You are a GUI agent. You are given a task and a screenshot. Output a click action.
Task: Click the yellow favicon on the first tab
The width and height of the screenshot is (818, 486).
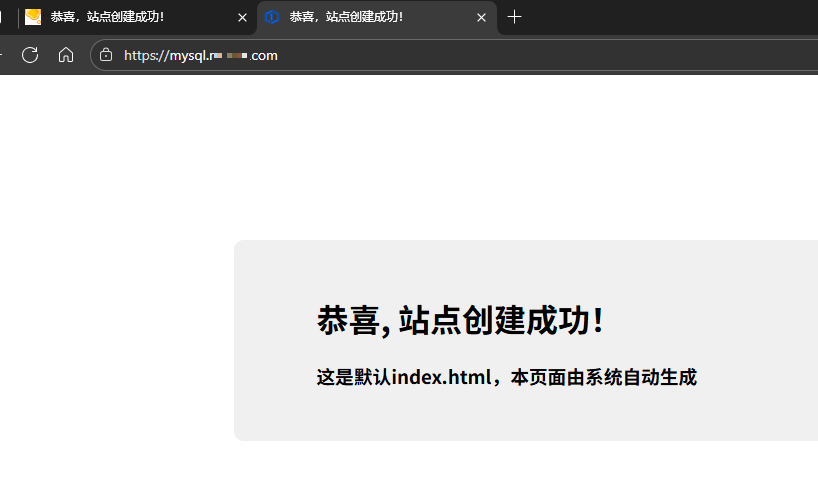tap(33, 17)
